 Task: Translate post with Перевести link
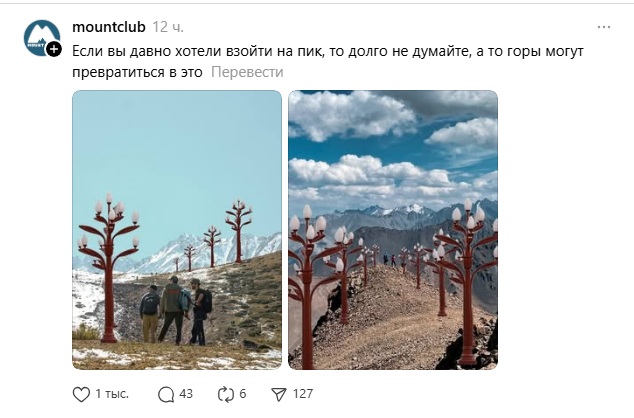(x=247, y=72)
